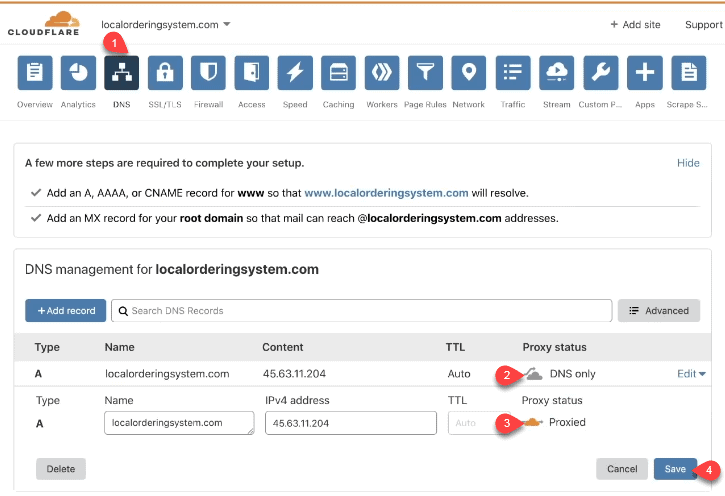Open the Analytics pie chart icon
Image resolution: width=725 pixels, height=496 pixels.
click(78, 73)
